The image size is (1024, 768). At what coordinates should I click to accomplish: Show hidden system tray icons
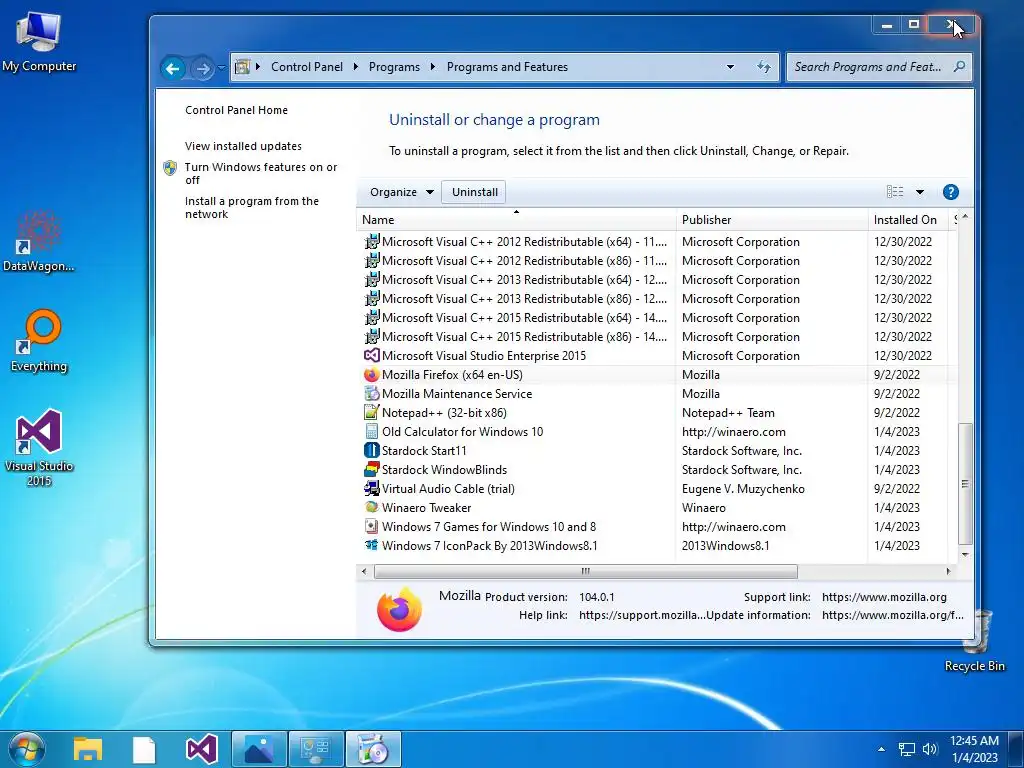pos(882,749)
